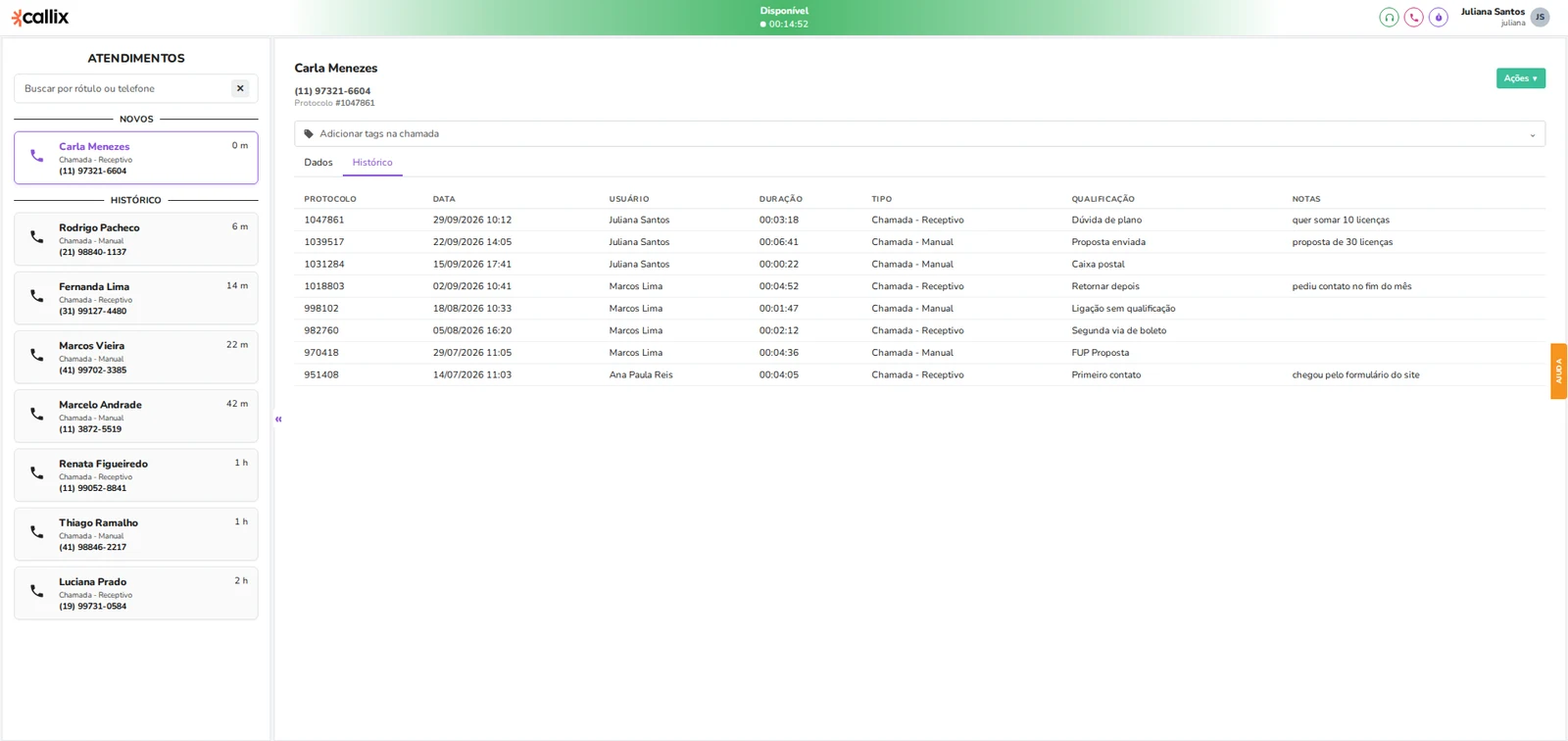Click the Juliana Santos username in header

(x=1493, y=12)
